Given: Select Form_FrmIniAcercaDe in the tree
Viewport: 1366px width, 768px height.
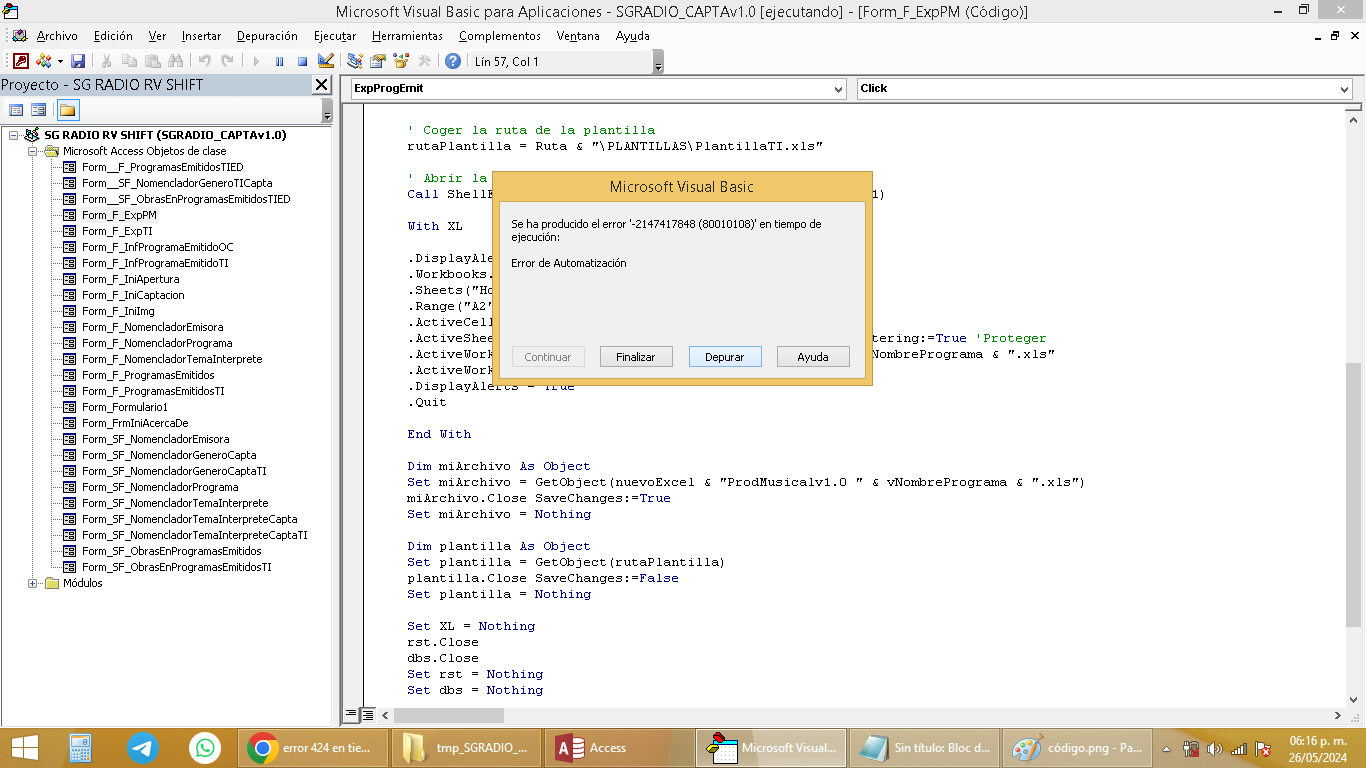Looking at the screenshot, I should 135,423.
